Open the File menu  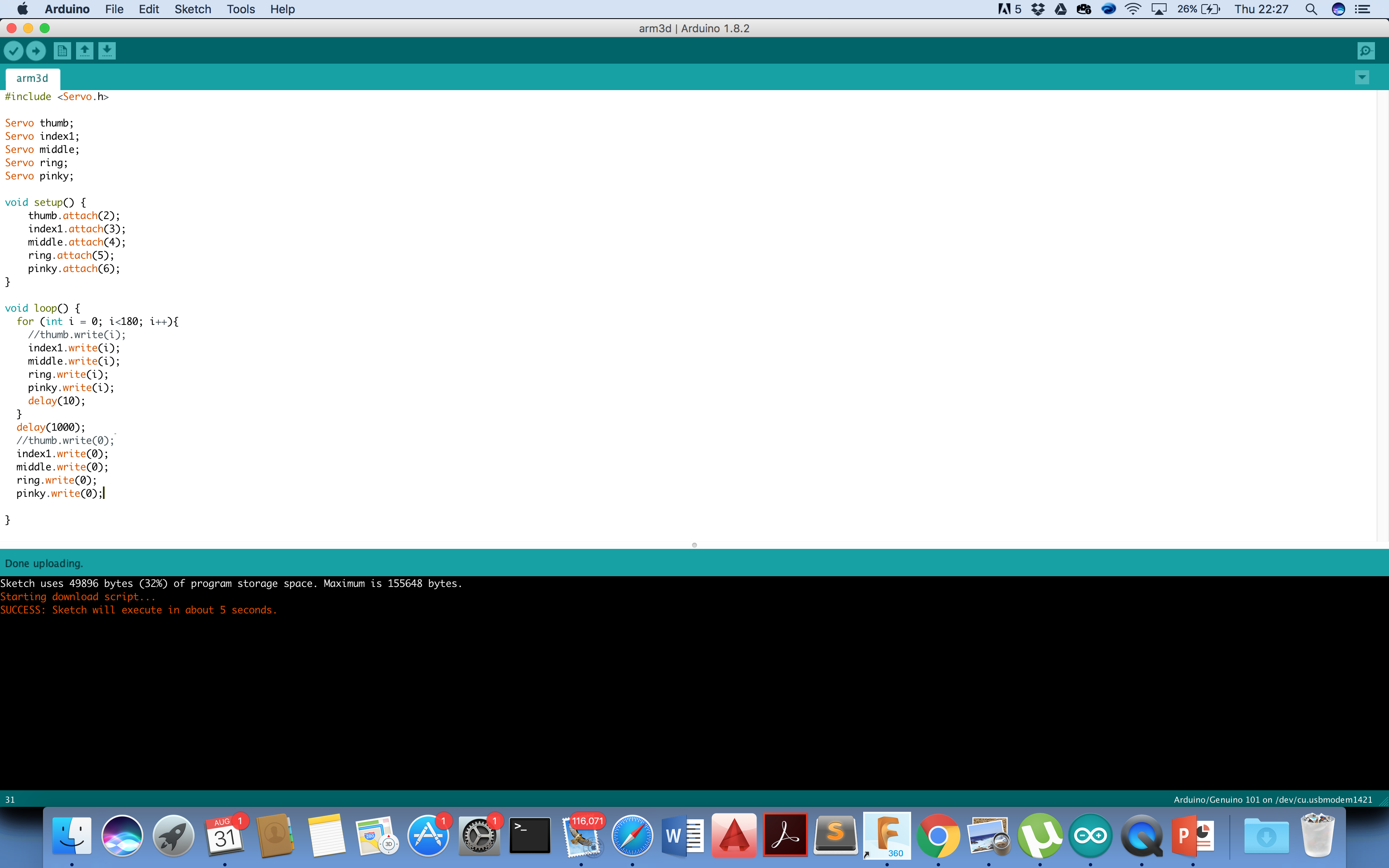pyautogui.click(x=114, y=9)
